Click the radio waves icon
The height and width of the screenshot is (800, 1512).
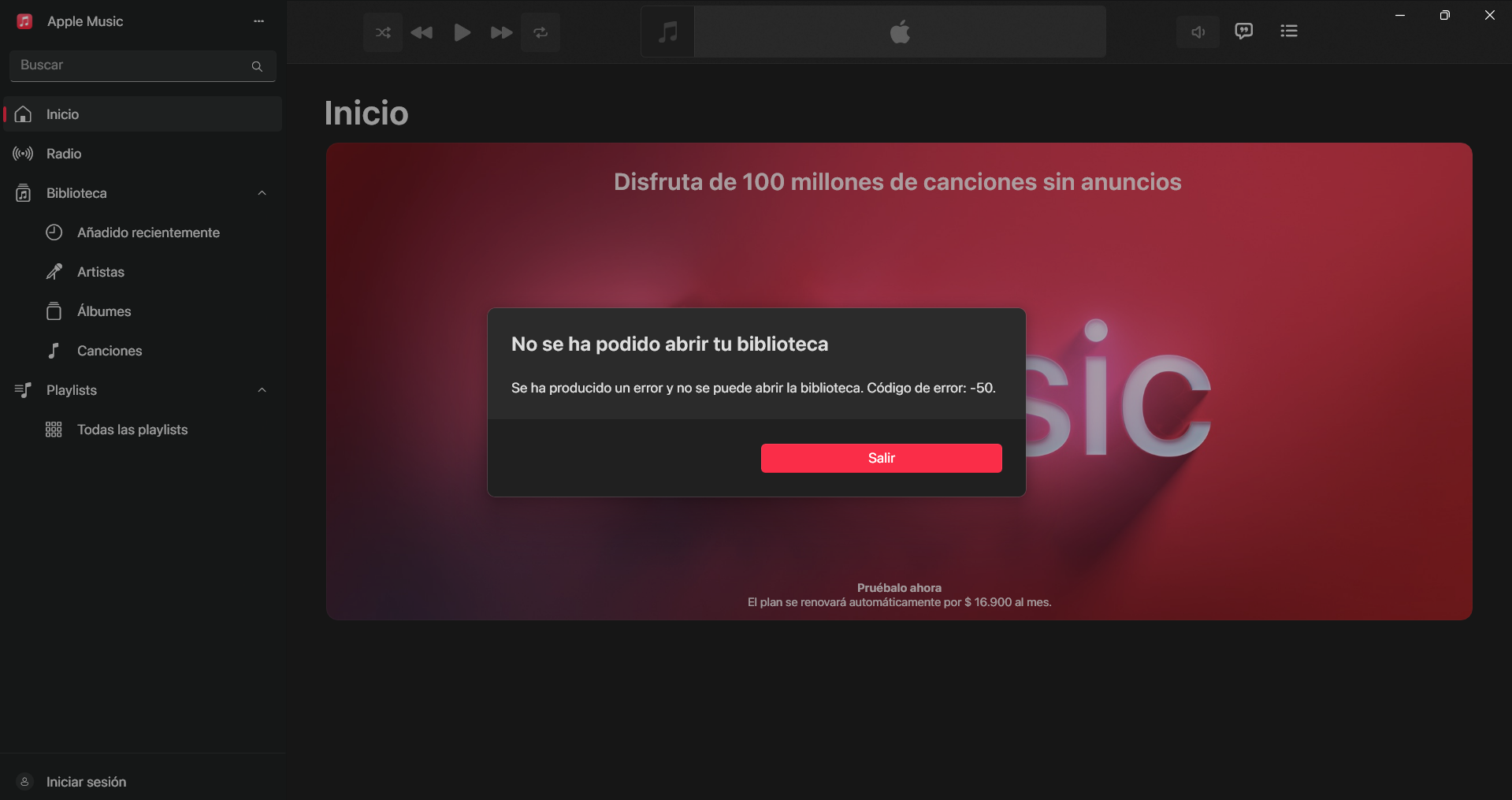[x=23, y=154]
